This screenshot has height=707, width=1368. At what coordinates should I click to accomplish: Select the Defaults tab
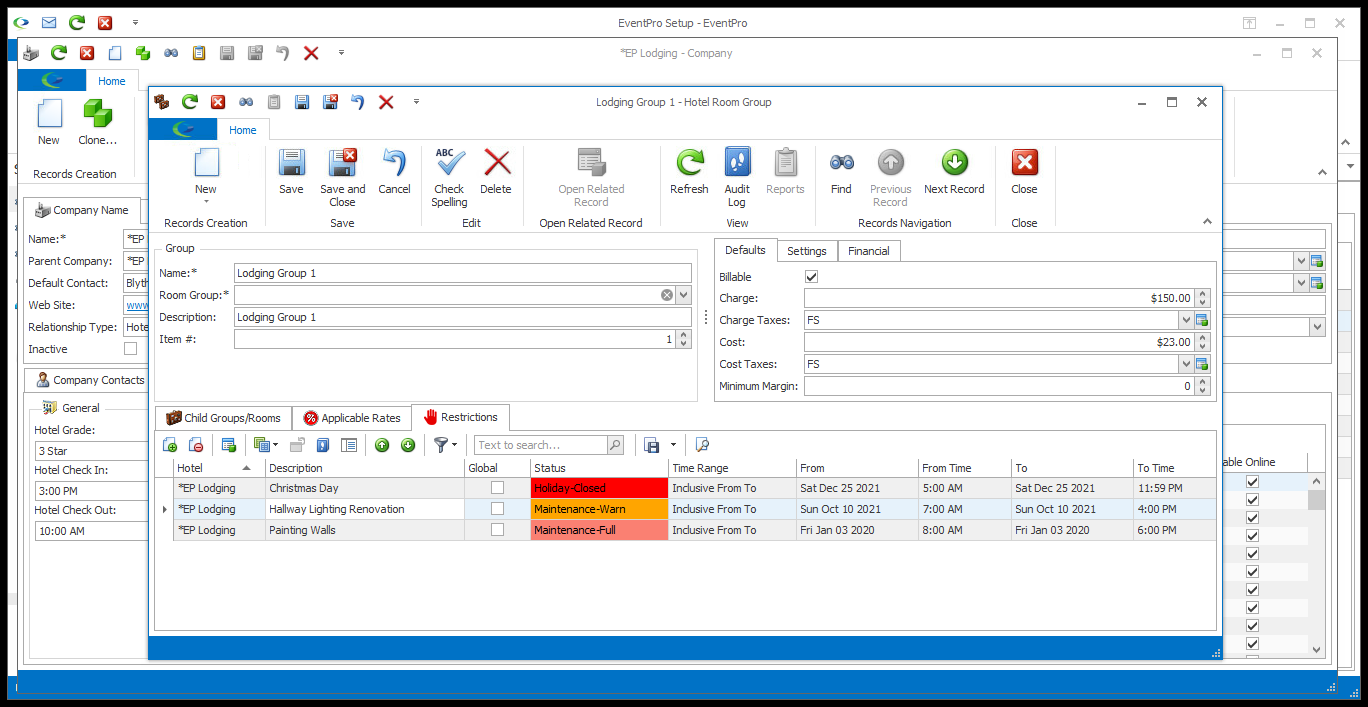[745, 250]
